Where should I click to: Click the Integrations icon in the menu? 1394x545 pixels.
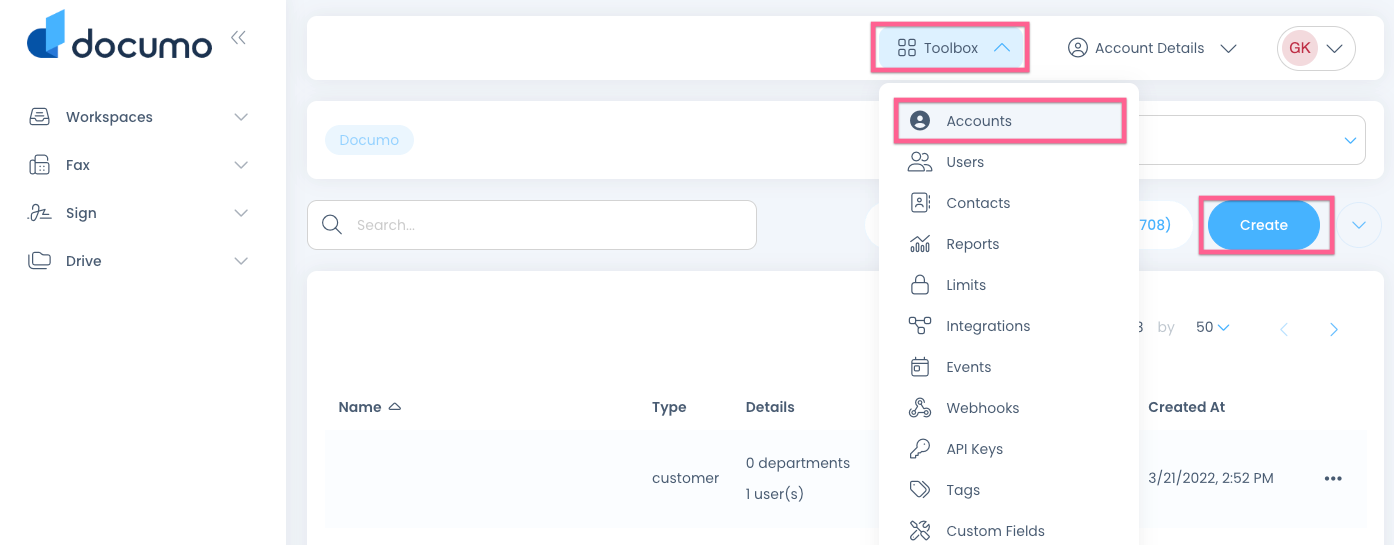(x=919, y=326)
